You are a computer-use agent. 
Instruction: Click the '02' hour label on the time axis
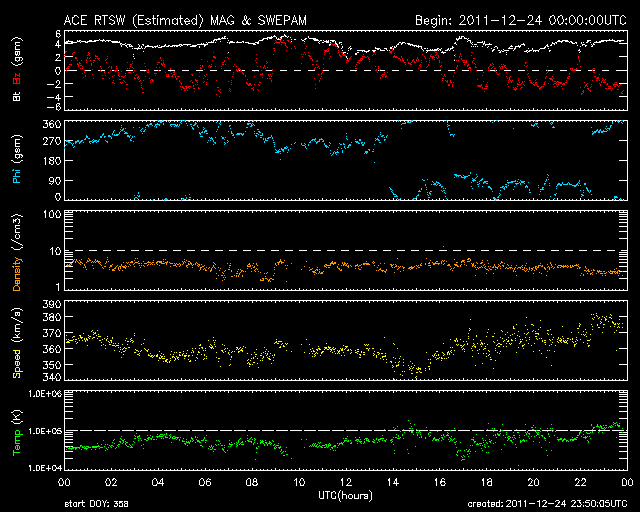tap(111, 483)
